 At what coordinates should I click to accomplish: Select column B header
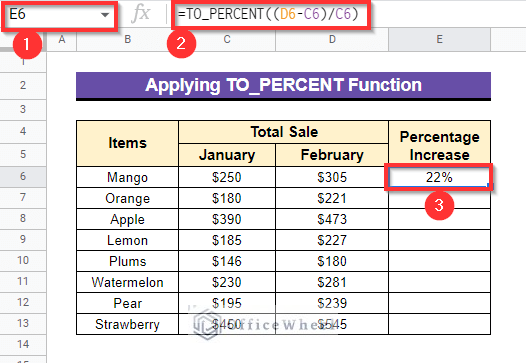[127, 40]
